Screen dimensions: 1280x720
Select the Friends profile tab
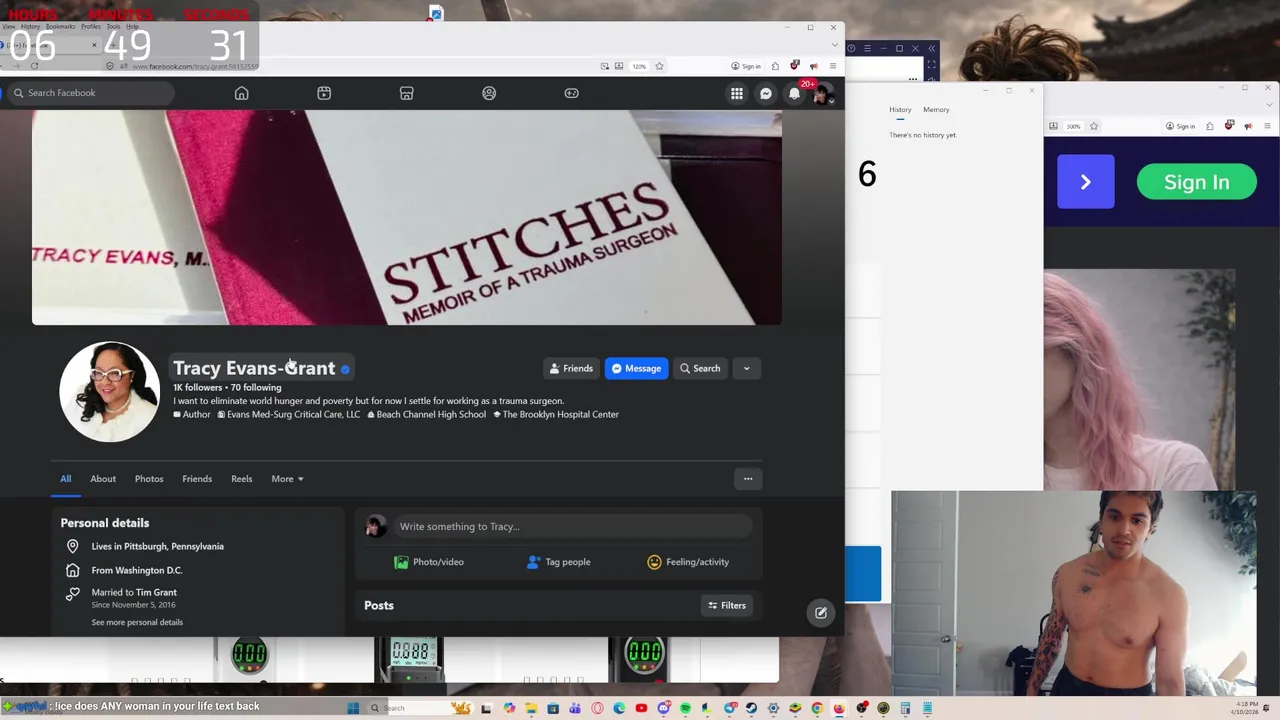click(x=197, y=479)
